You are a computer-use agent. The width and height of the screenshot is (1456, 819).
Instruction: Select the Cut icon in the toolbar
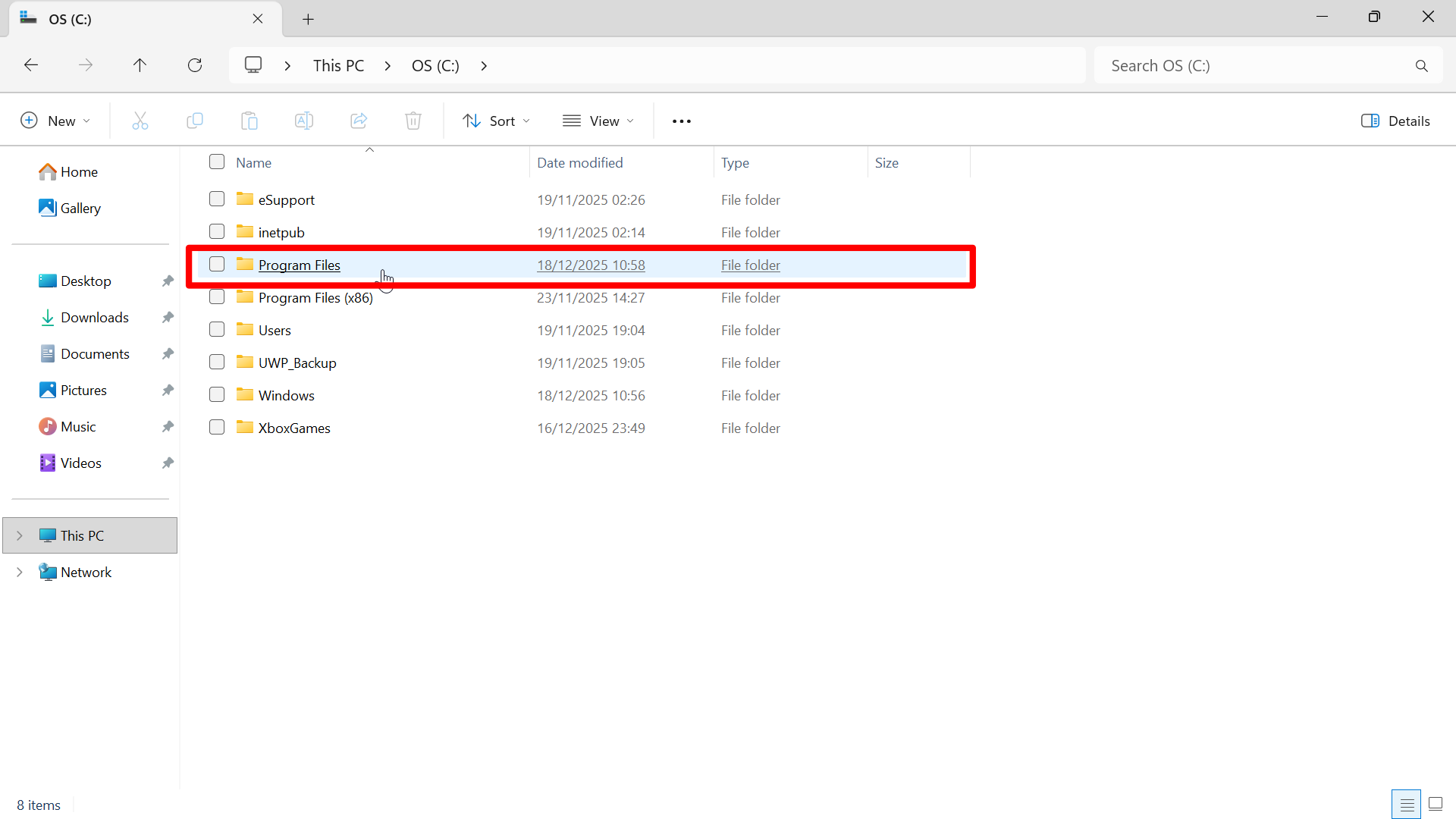(x=140, y=121)
